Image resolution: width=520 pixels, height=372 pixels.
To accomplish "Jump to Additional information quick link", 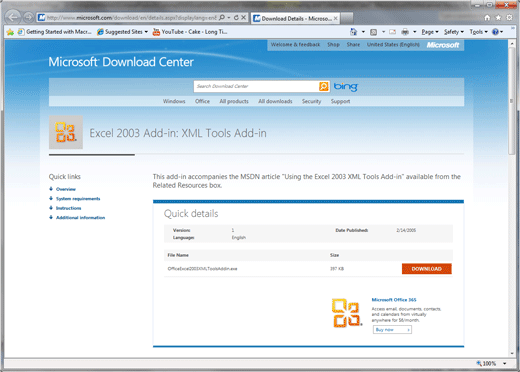I will (80, 218).
